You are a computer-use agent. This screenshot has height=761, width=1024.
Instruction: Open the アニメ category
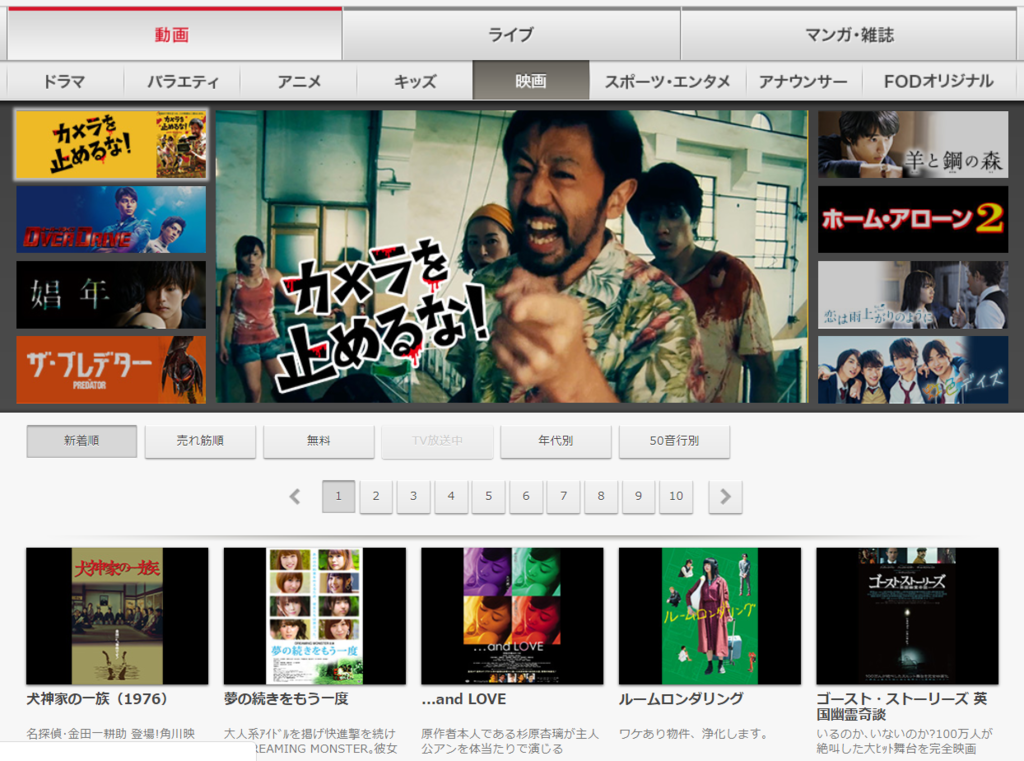(298, 81)
